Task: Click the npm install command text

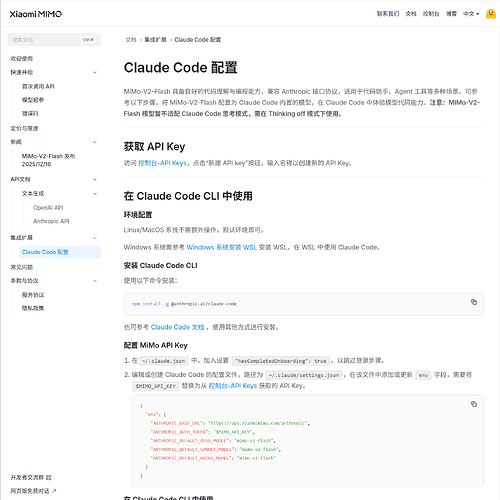Action: tap(184, 304)
